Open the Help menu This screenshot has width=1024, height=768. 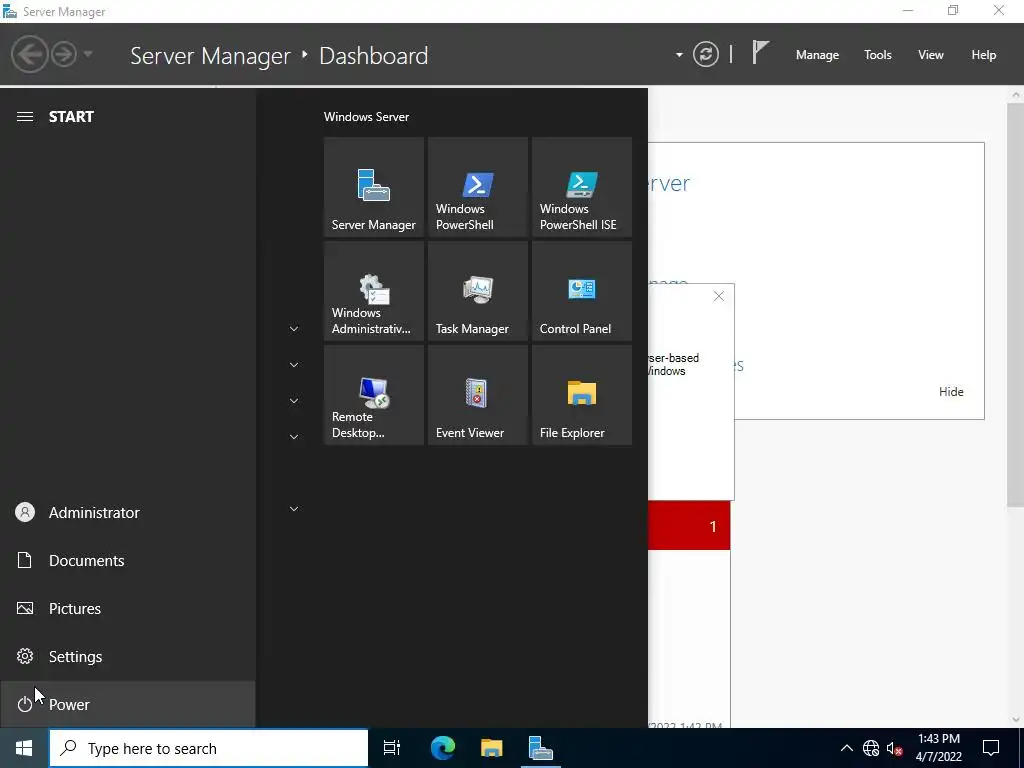pyautogui.click(x=984, y=55)
